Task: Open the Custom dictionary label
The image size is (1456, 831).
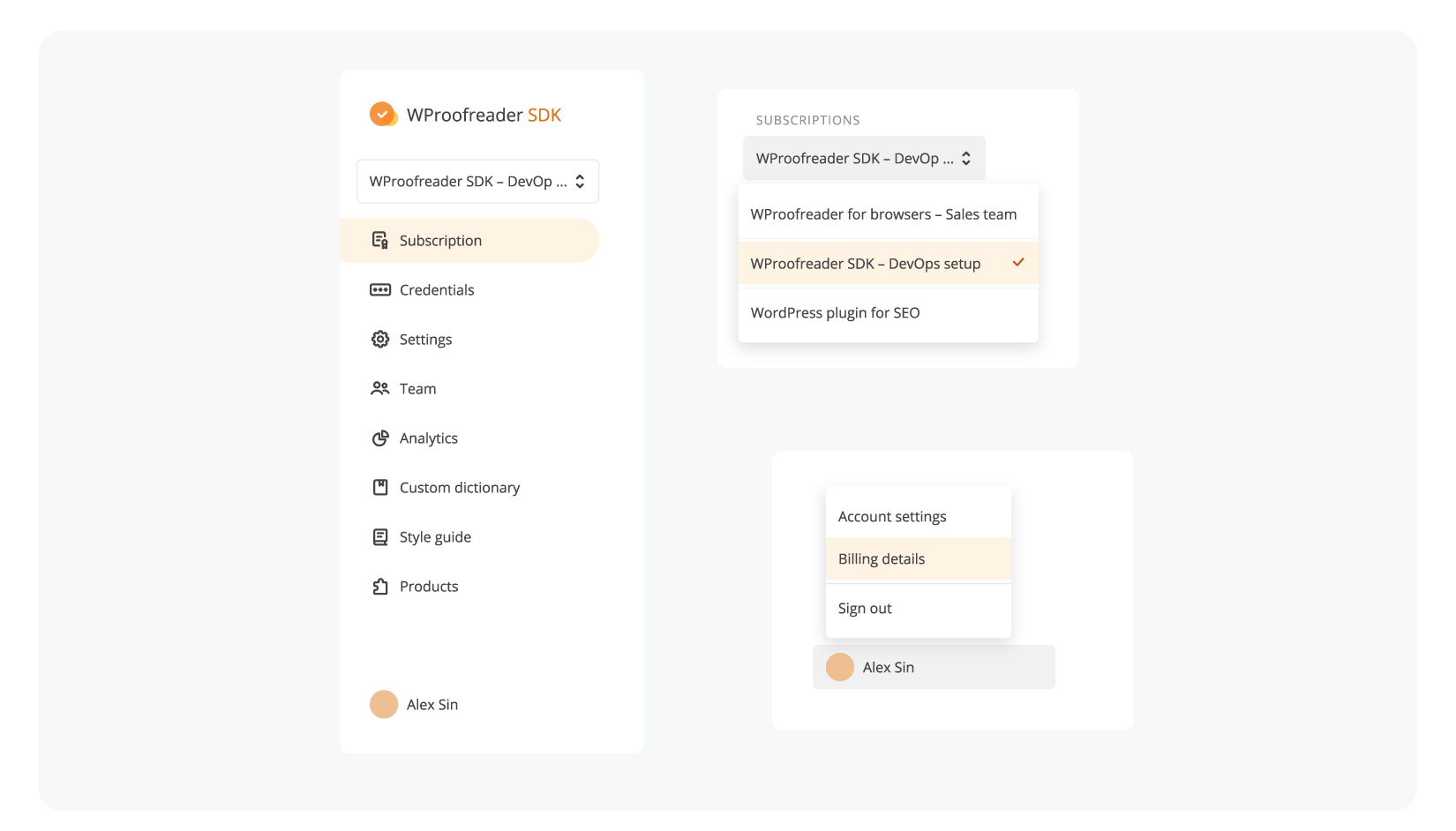Action: click(460, 488)
